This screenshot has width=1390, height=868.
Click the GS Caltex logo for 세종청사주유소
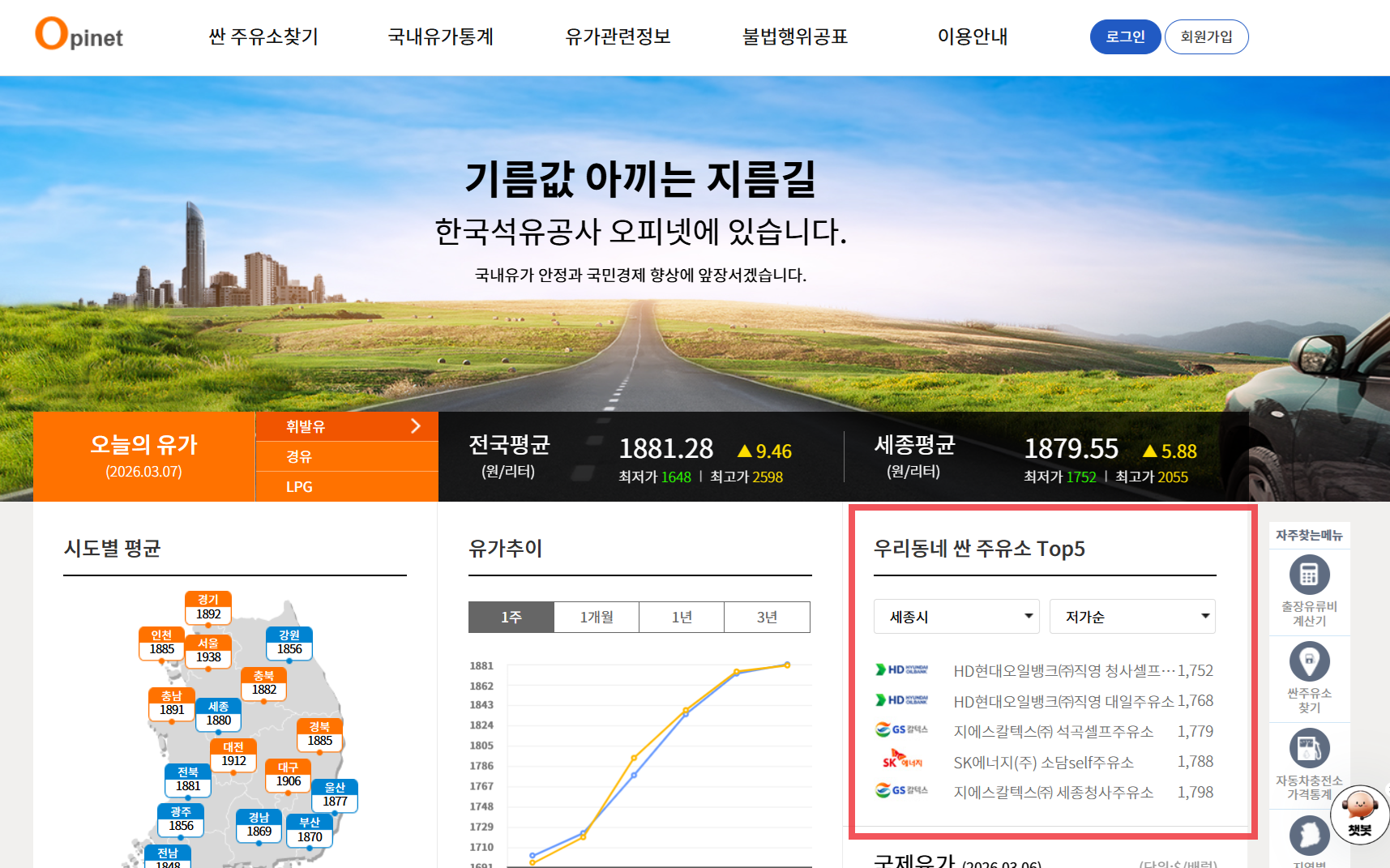coord(901,791)
